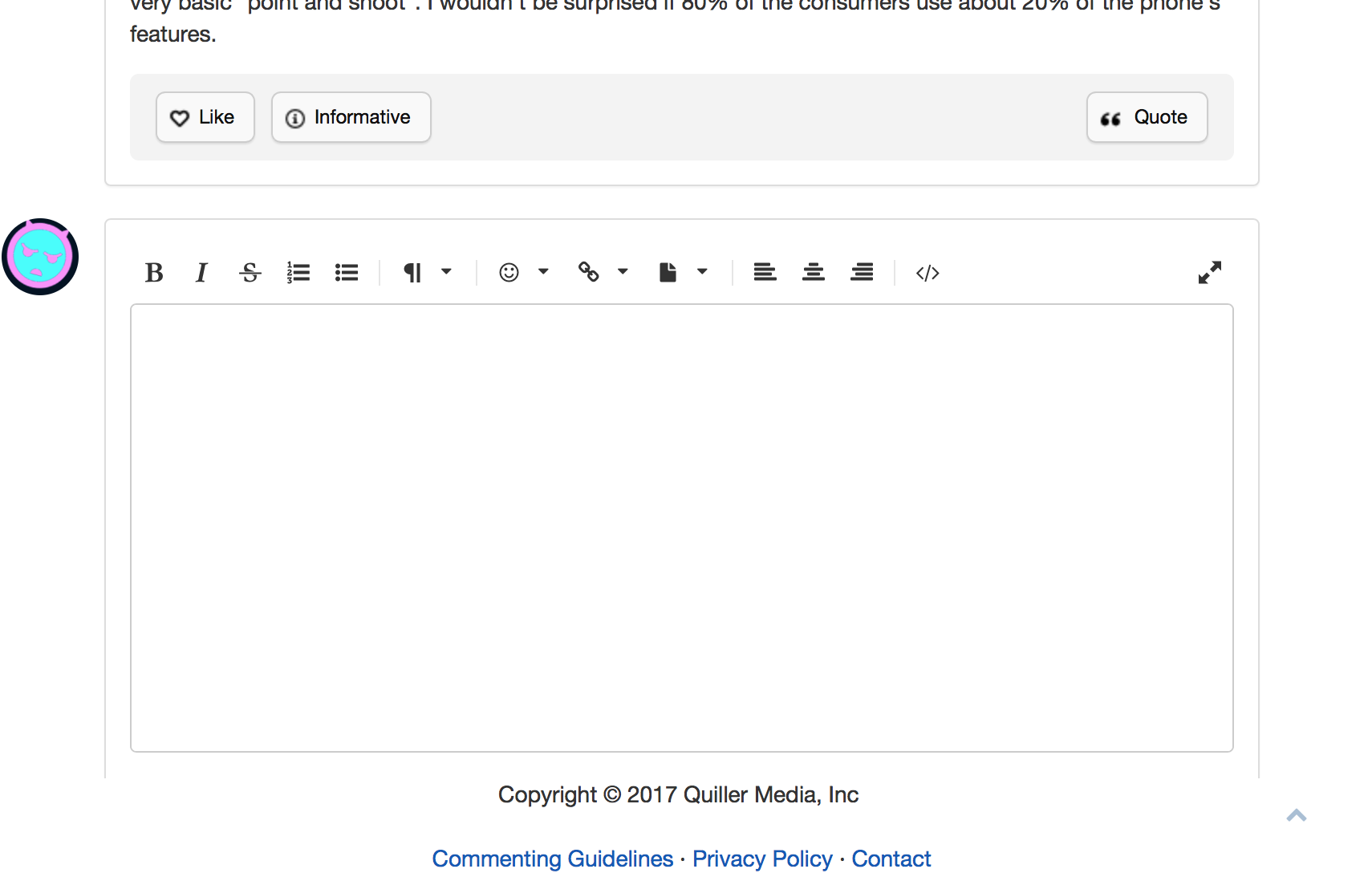Open the paragraph format dropdown arrow
Screen dimensions: 1372x873
(447, 272)
